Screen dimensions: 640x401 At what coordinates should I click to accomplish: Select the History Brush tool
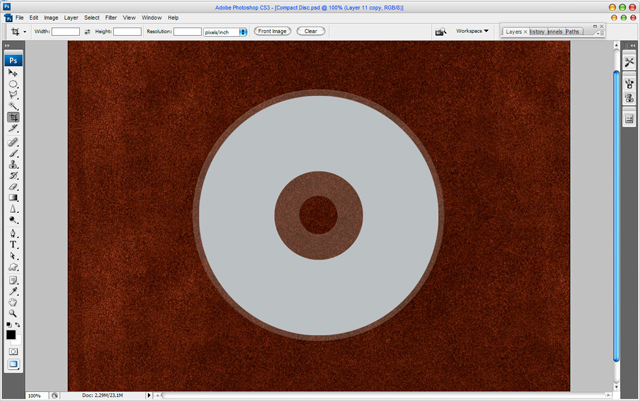(x=13, y=176)
